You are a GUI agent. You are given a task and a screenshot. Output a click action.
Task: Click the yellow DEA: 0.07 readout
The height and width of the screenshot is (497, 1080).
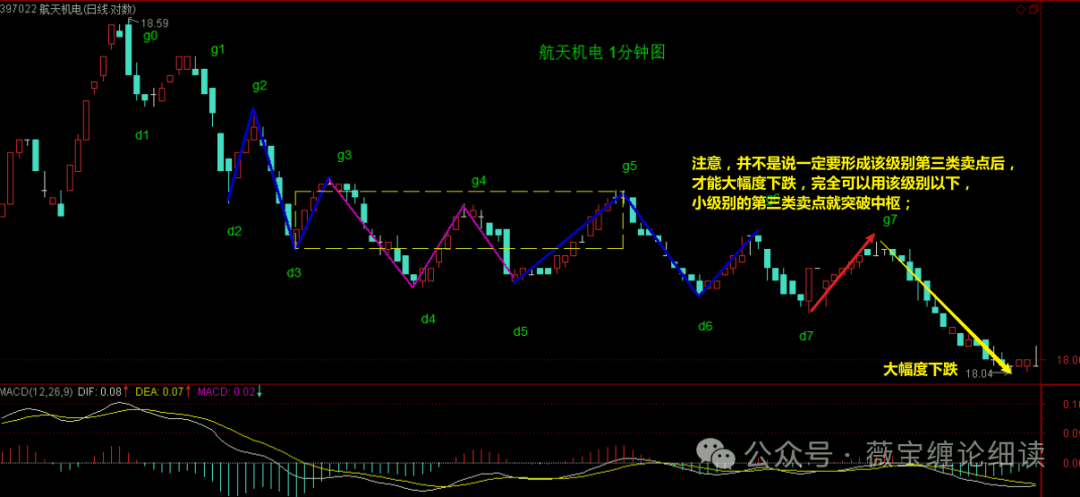click(158, 392)
